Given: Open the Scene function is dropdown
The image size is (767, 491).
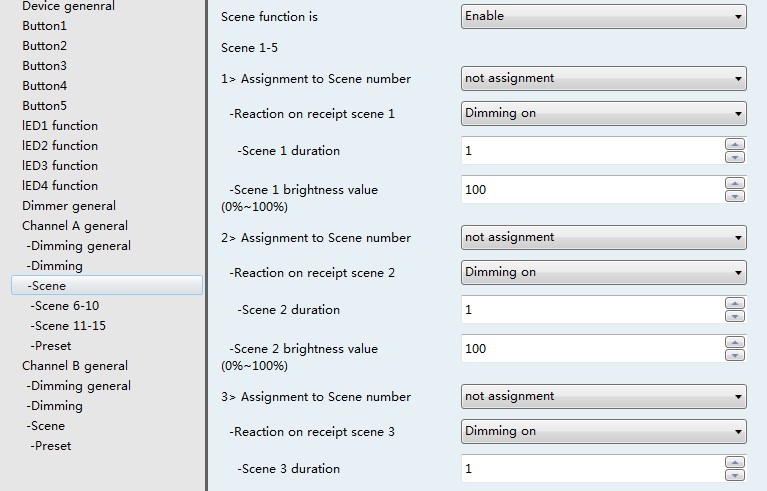Looking at the screenshot, I should pyautogui.click(x=603, y=17).
